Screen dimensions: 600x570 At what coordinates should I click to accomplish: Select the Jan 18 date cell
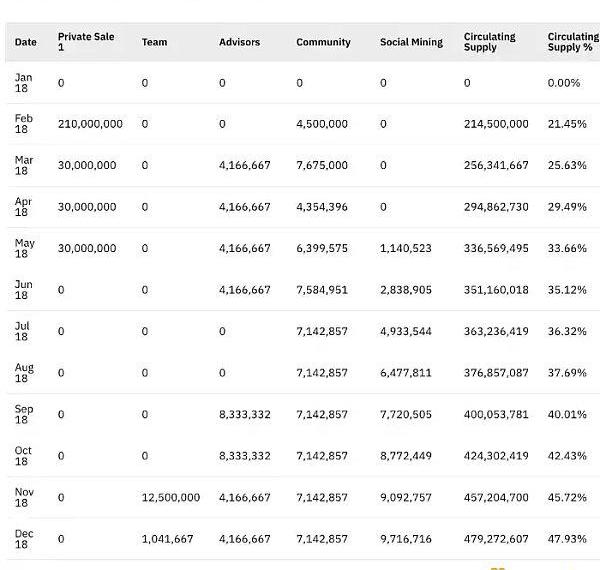[x=24, y=83]
